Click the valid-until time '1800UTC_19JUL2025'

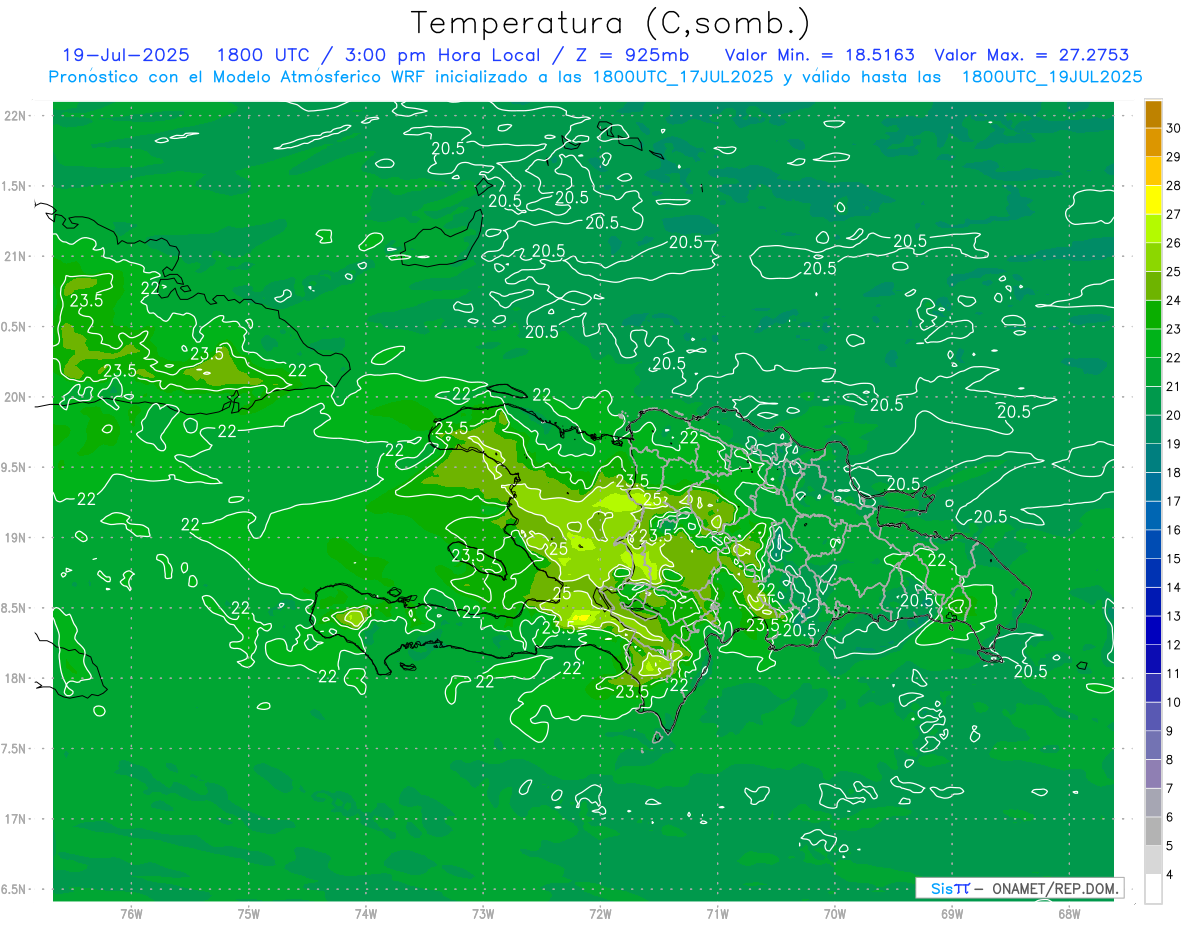pyautogui.click(x=1052, y=76)
